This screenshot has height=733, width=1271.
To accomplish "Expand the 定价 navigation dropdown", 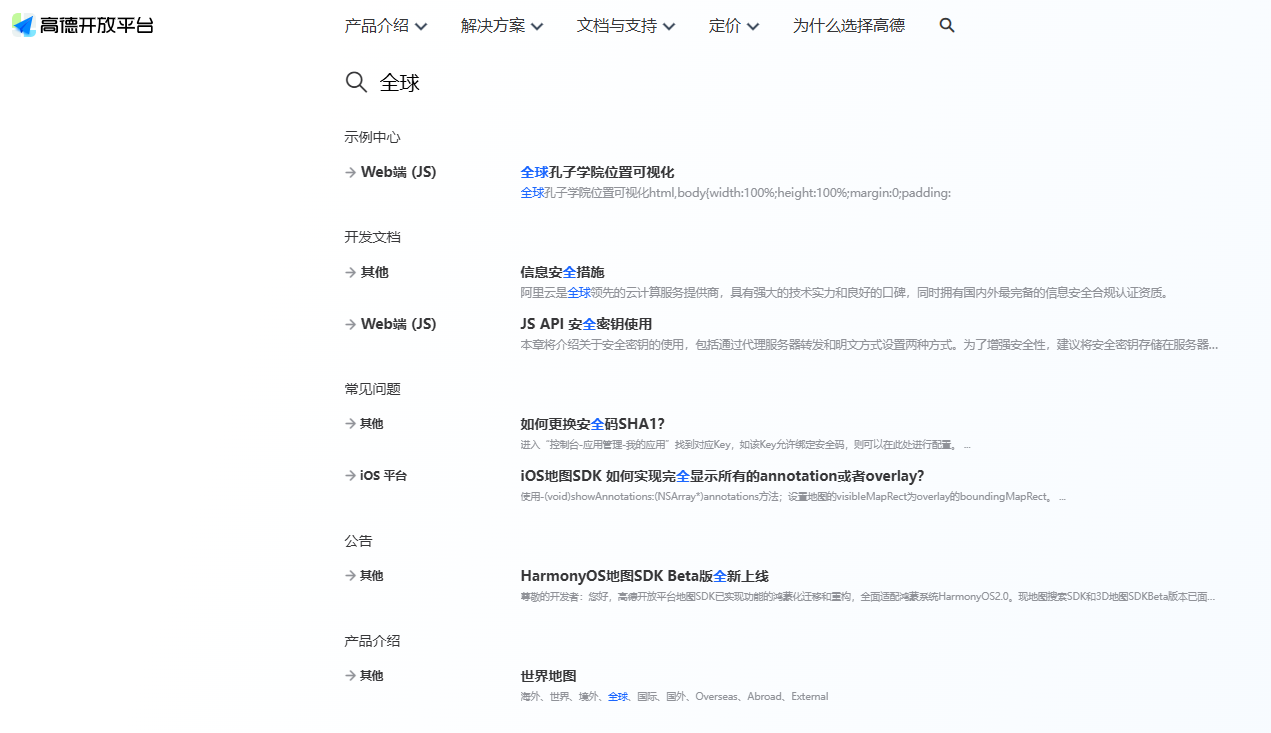I will coord(734,26).
